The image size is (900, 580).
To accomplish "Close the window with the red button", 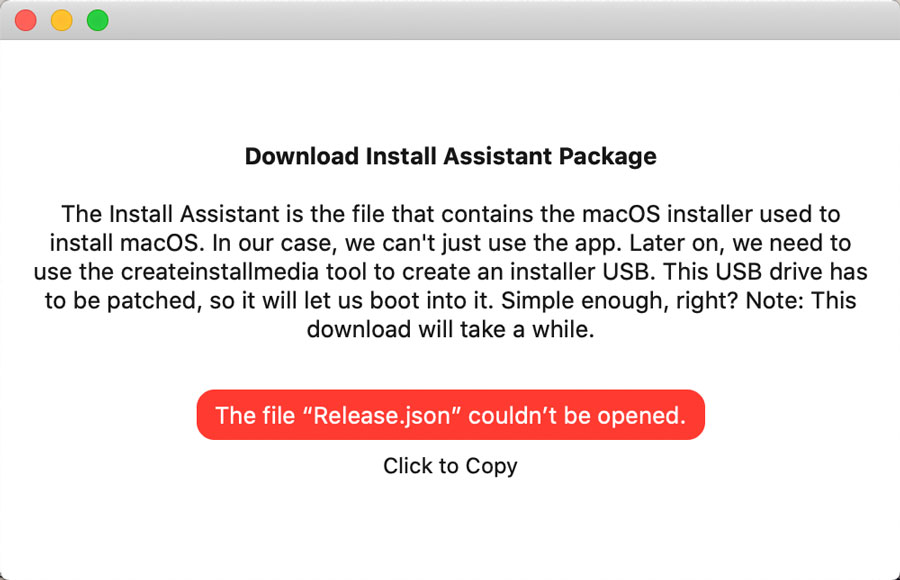I will [26, 20].
